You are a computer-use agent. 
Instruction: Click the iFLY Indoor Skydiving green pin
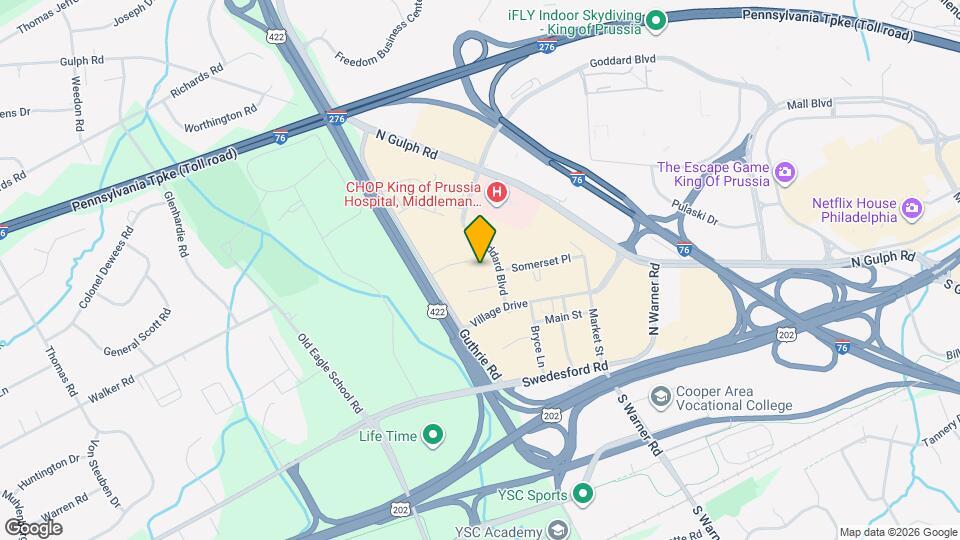tap(656, 21)
